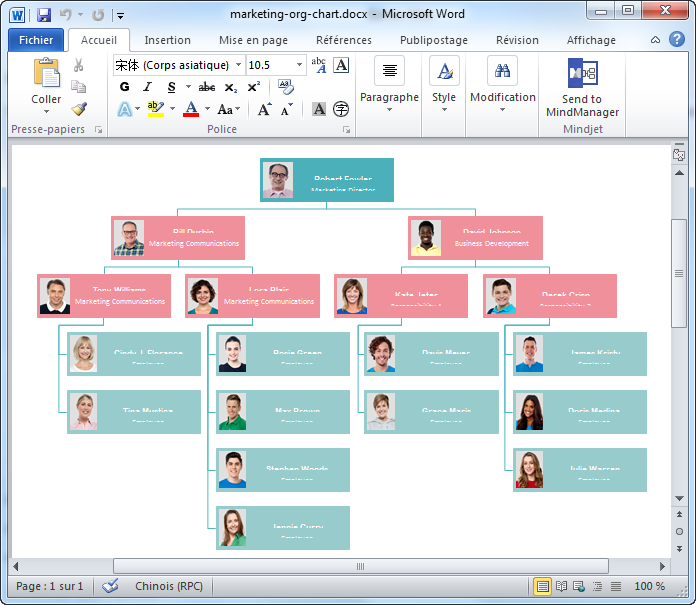Open the Affichage tab
This screenshot has width=696, height=605.
(591, 40)
